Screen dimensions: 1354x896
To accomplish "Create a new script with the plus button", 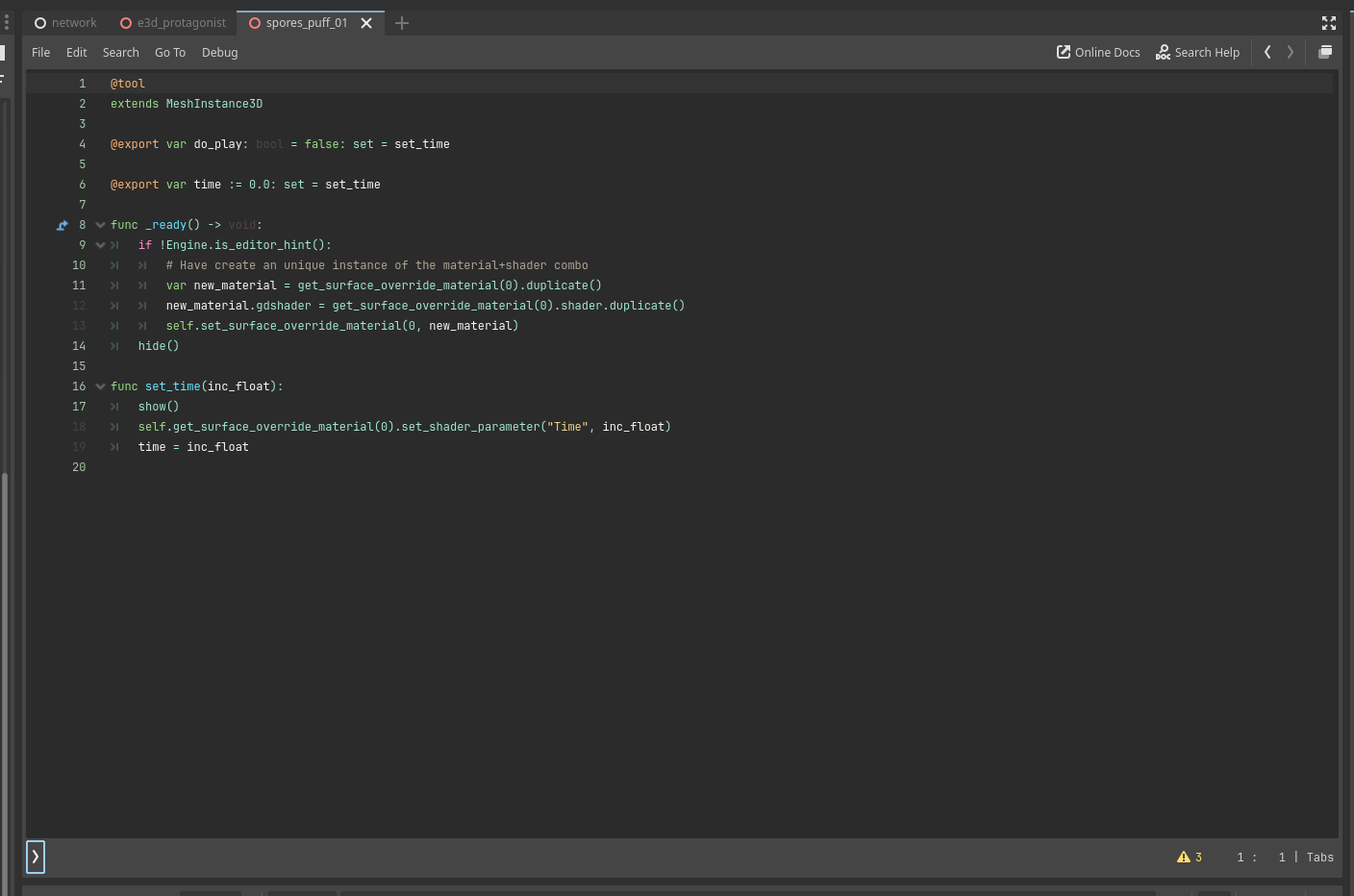I will click(402, 22).
